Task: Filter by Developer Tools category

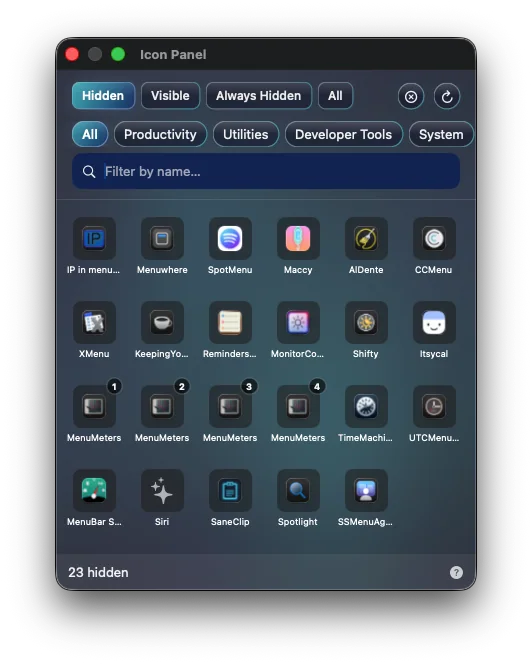Action: point(344,134)
